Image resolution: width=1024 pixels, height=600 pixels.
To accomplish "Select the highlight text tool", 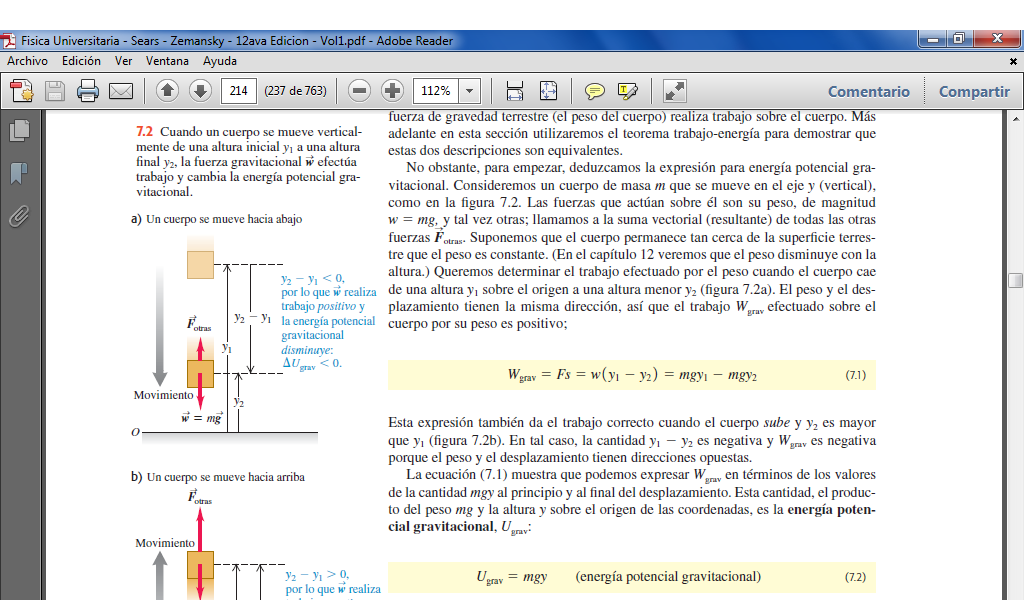I will click(628, 91).
